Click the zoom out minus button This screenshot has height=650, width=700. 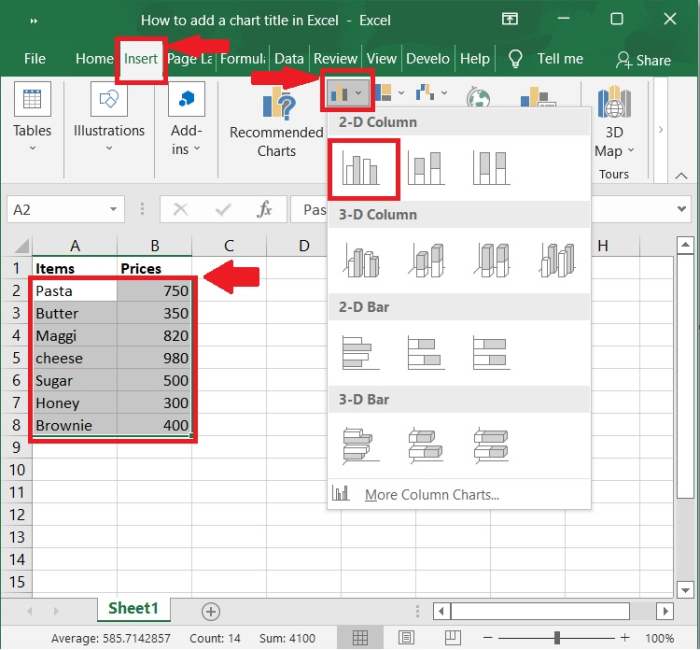click(x=488, y=638)
